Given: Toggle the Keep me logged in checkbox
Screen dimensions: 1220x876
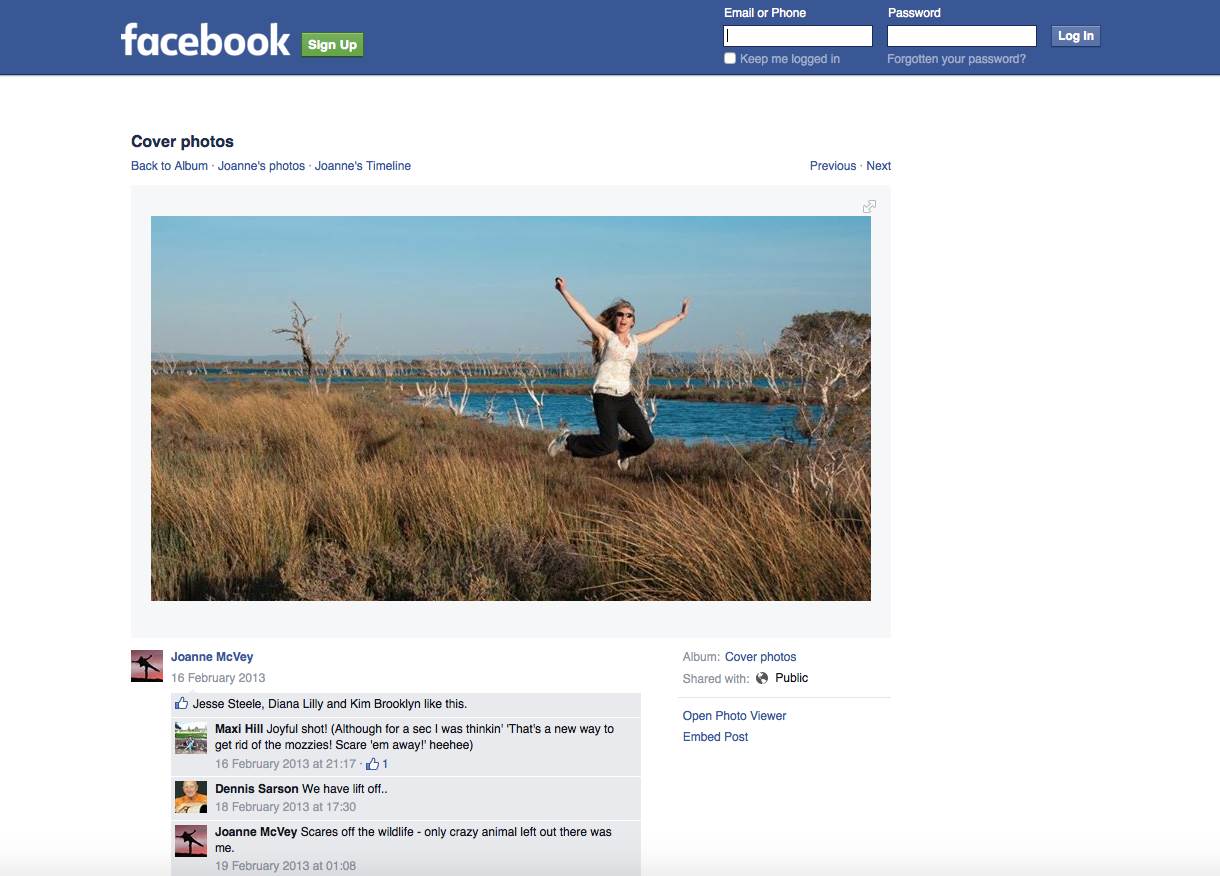Looking at the screenshot, I should click(730, 59).
